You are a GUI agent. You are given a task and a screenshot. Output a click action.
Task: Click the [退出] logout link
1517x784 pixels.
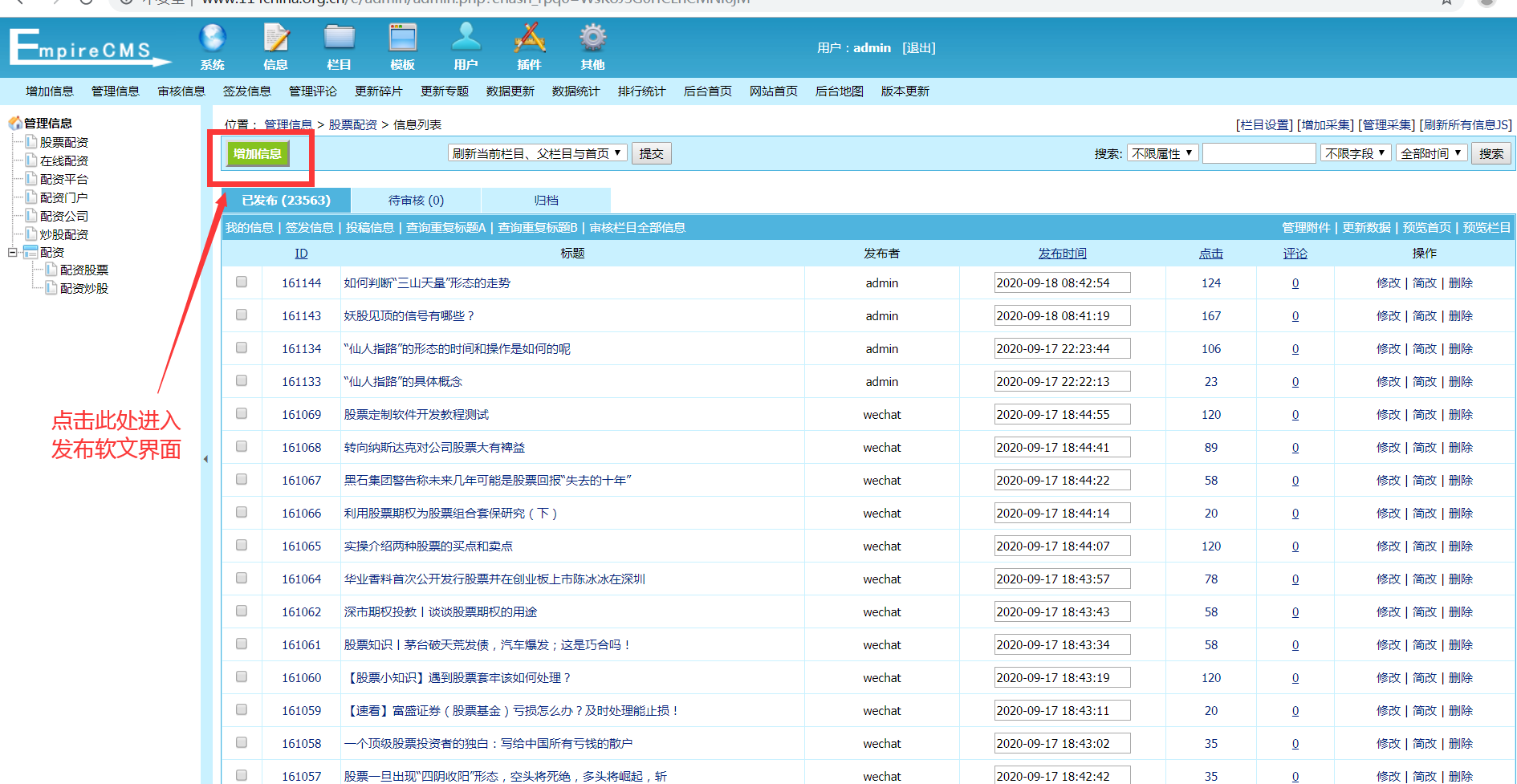pos(919,48)
